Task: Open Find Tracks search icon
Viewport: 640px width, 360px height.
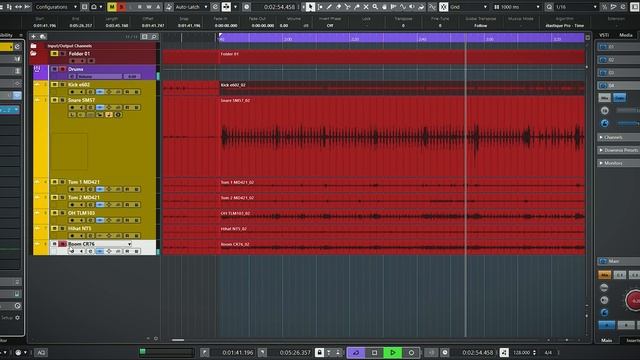Action: pos(154,37)
